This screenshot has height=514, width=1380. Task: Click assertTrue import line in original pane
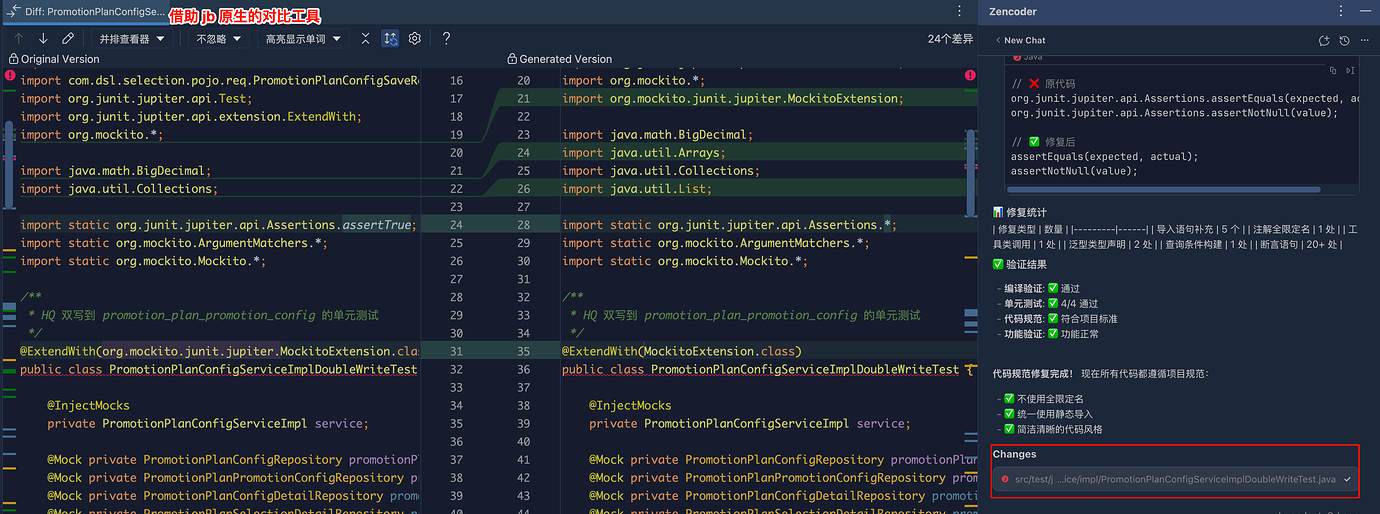click(x=217, y=224)
